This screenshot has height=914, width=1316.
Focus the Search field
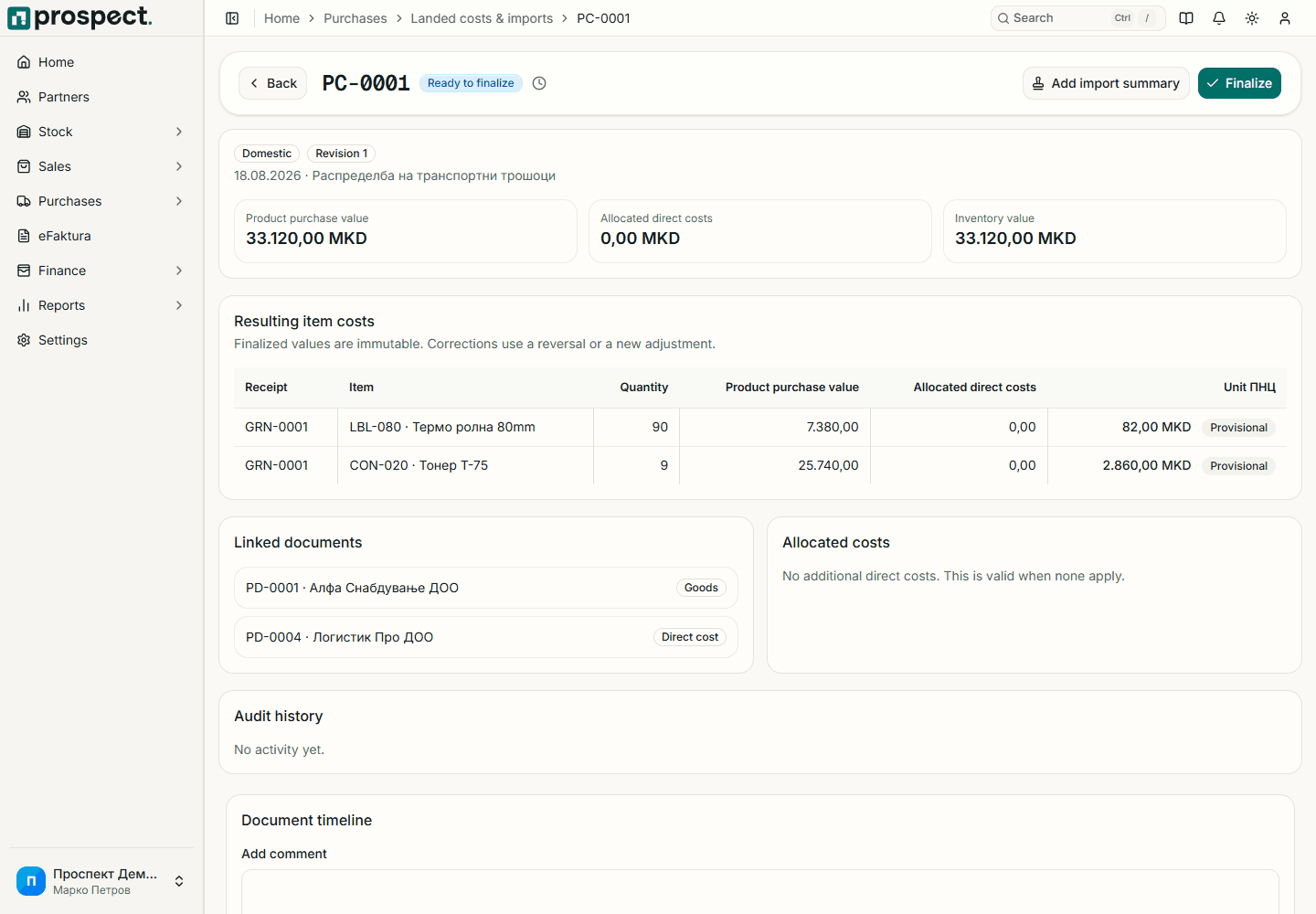(1077, 18)
